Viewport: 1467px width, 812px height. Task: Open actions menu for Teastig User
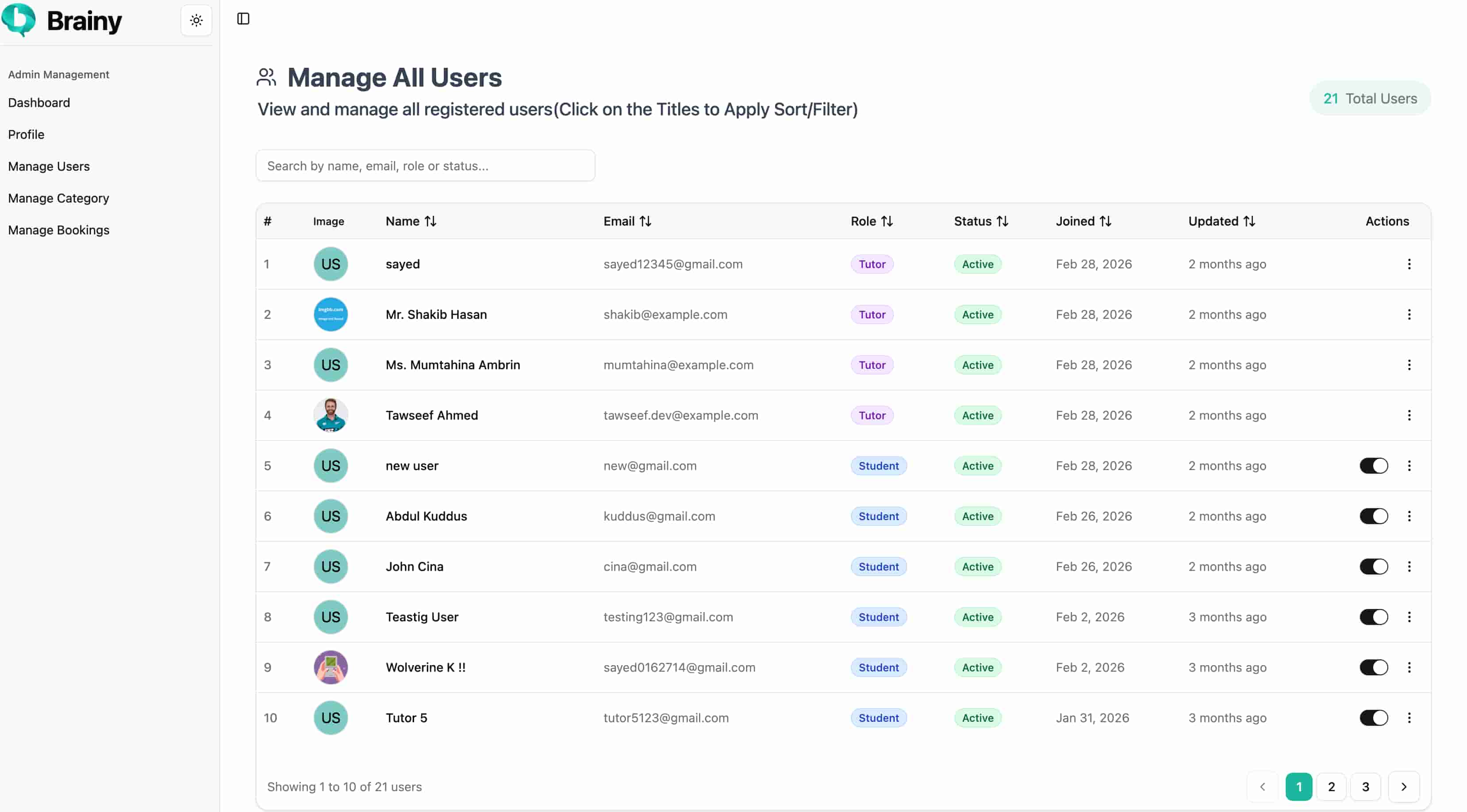point(1409,617)
